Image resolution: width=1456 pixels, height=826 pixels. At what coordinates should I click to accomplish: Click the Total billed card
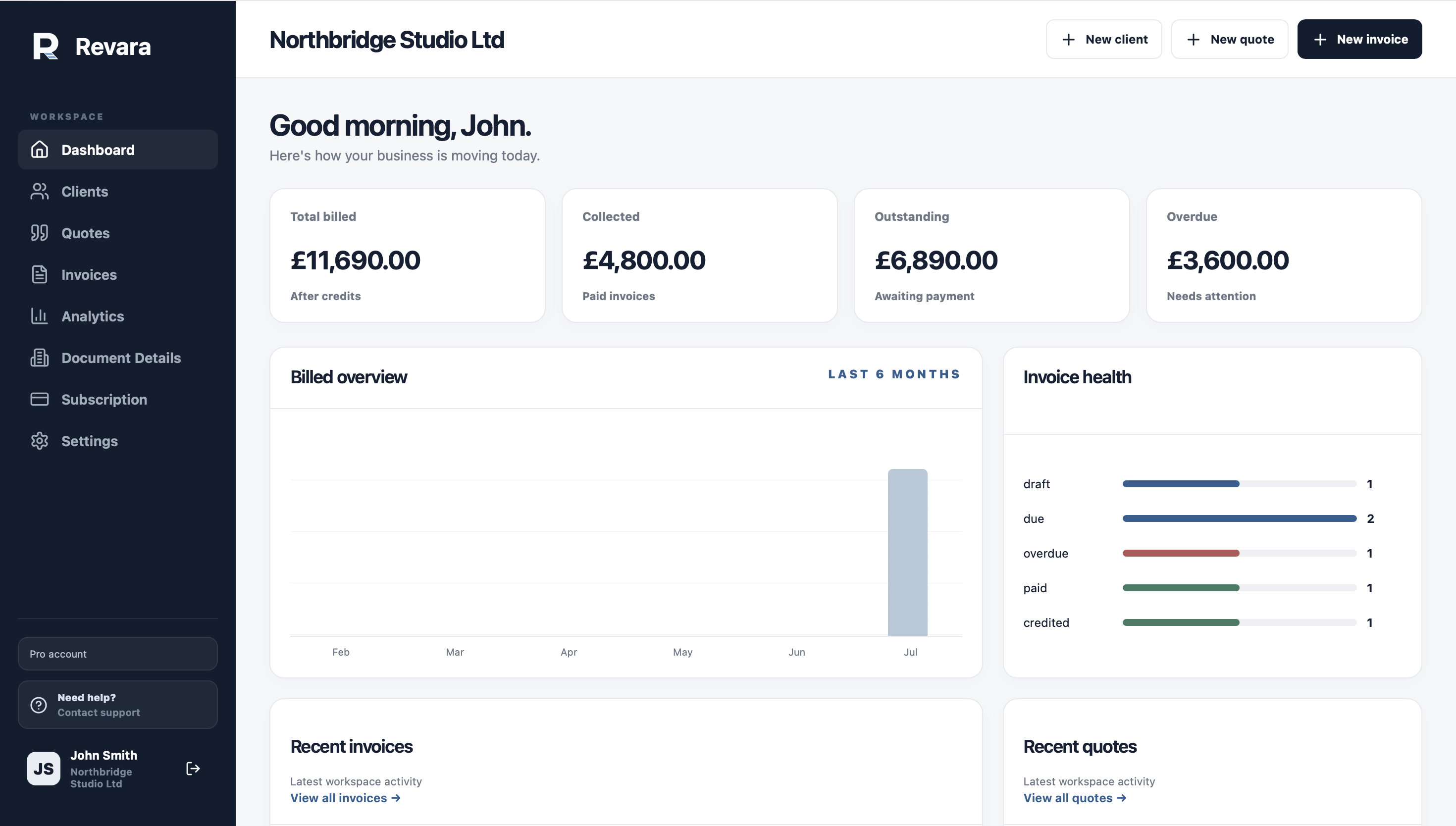[x=407, y=256]
